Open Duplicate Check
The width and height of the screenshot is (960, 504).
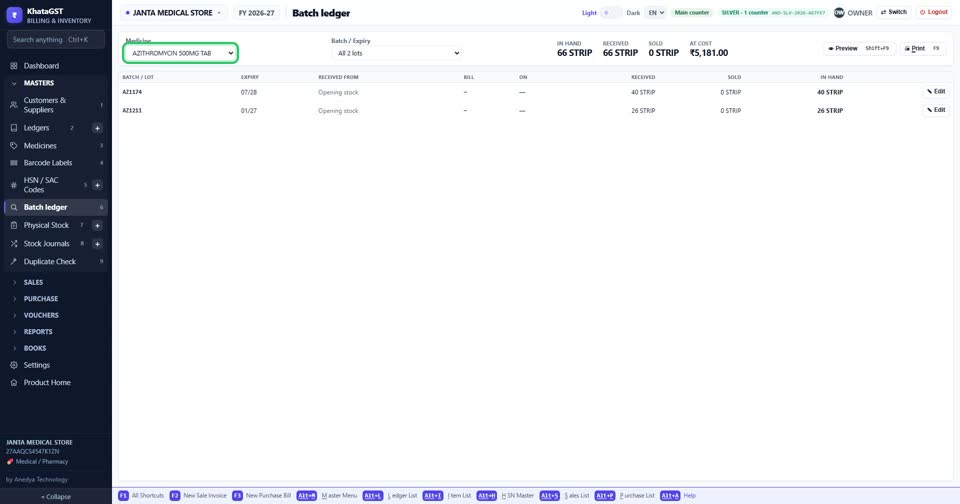coord(56,261)
